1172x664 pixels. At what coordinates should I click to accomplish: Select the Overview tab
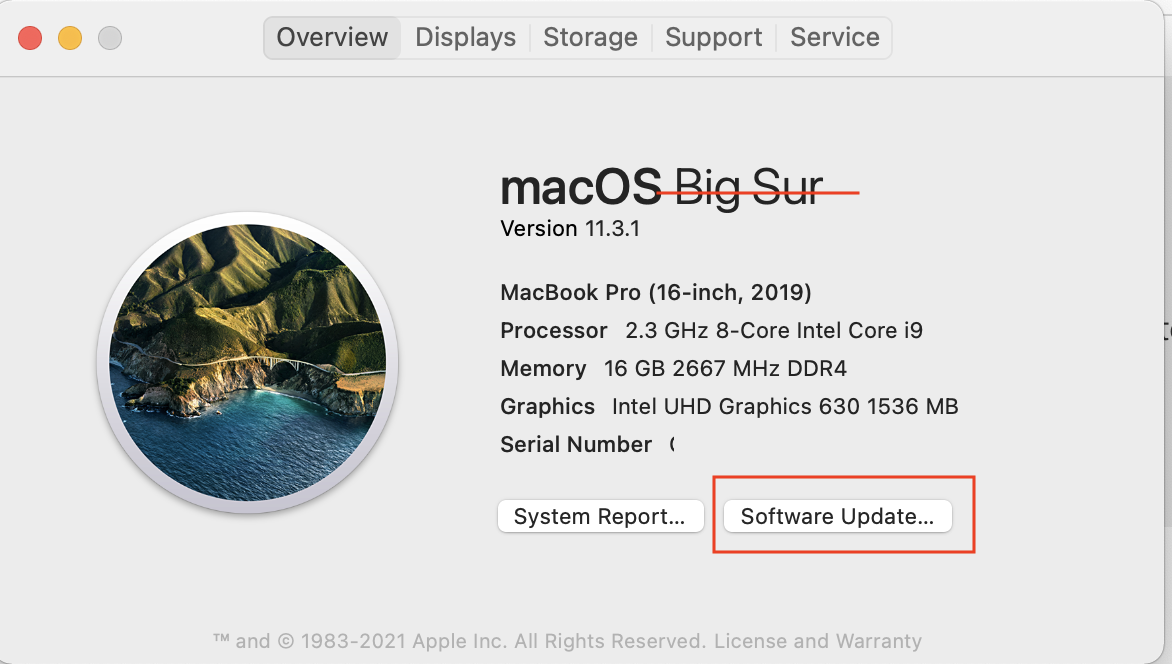click(x=332, y=38)
